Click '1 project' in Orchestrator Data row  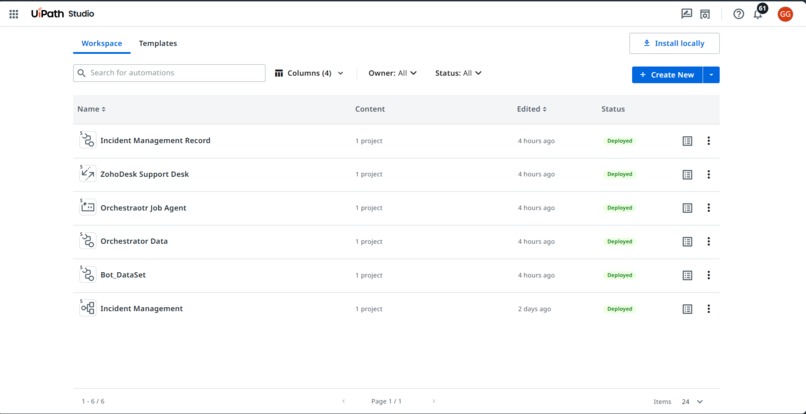point(369,242)
